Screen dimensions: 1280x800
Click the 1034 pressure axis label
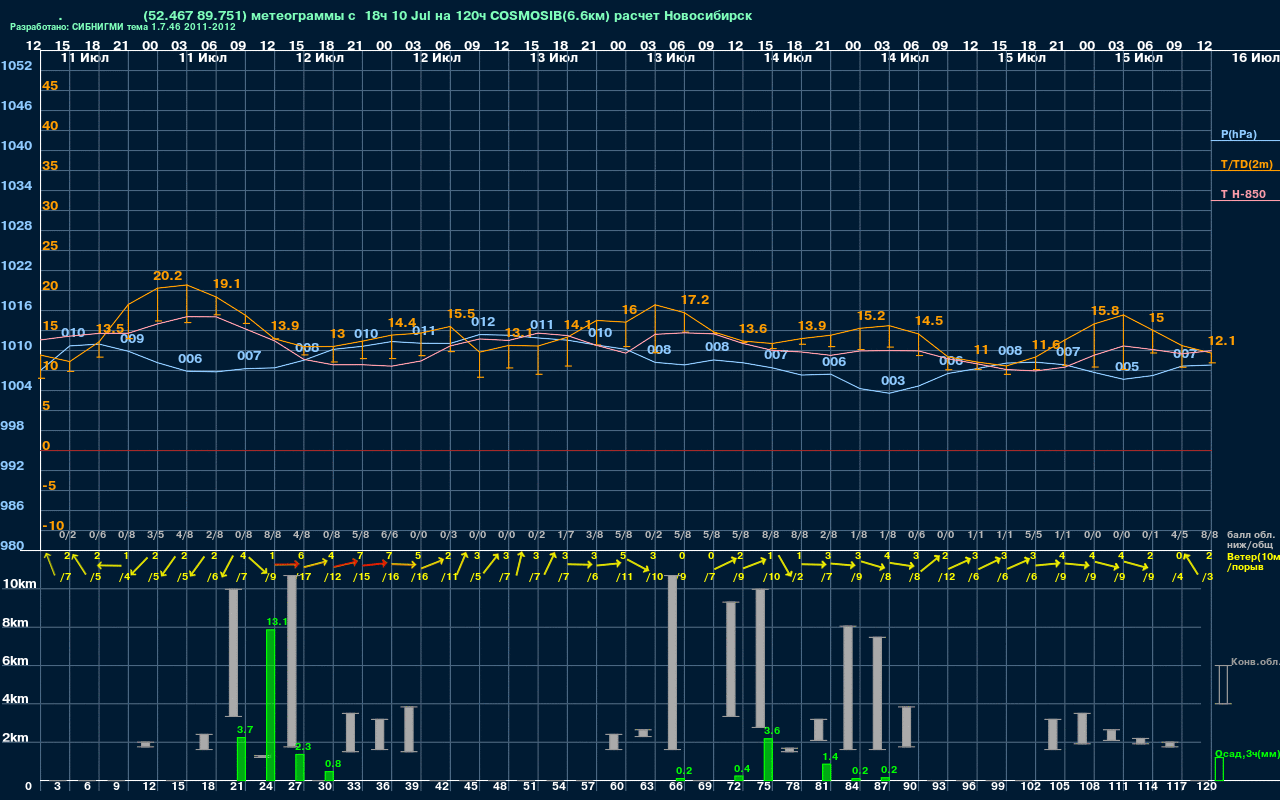(16, 186)
